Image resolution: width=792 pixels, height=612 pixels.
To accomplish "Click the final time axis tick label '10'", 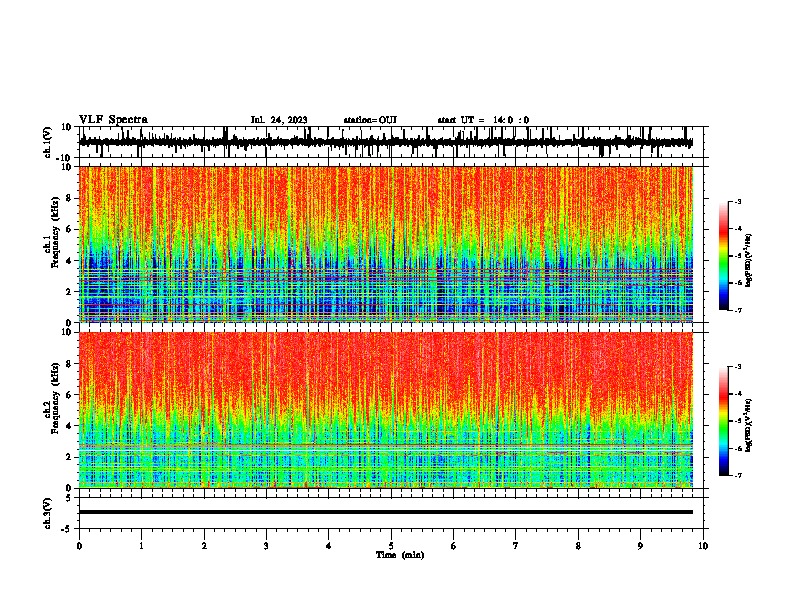I will [x=703, y=546].
